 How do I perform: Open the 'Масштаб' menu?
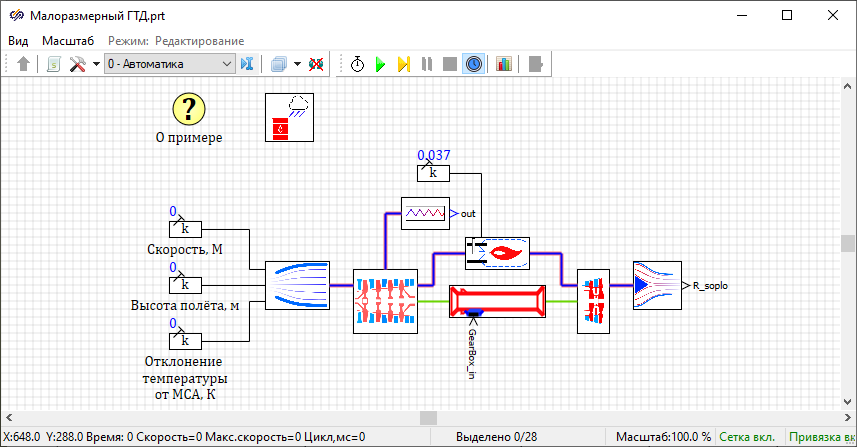(x=68, y=41)
